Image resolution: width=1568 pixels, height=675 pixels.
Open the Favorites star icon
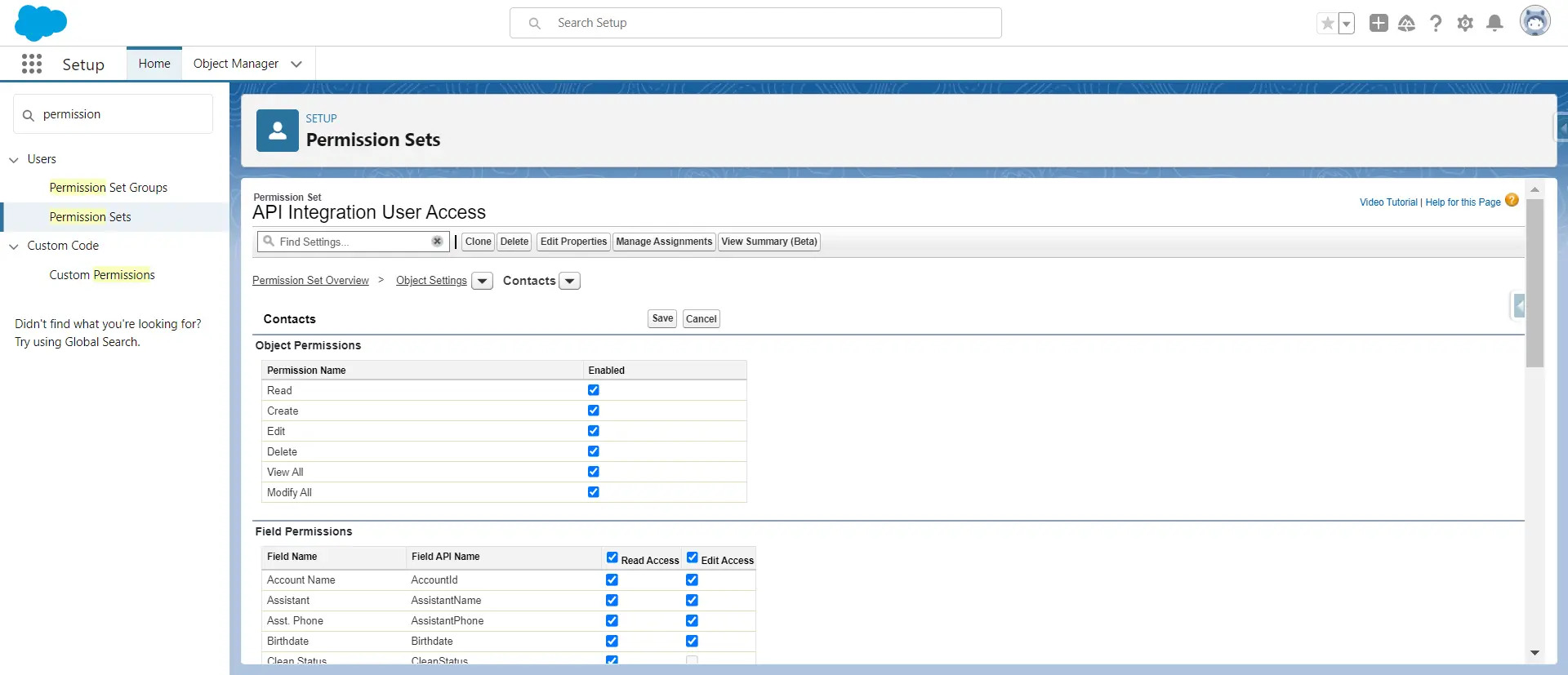pyautogui.click(x=1327, y=24)
